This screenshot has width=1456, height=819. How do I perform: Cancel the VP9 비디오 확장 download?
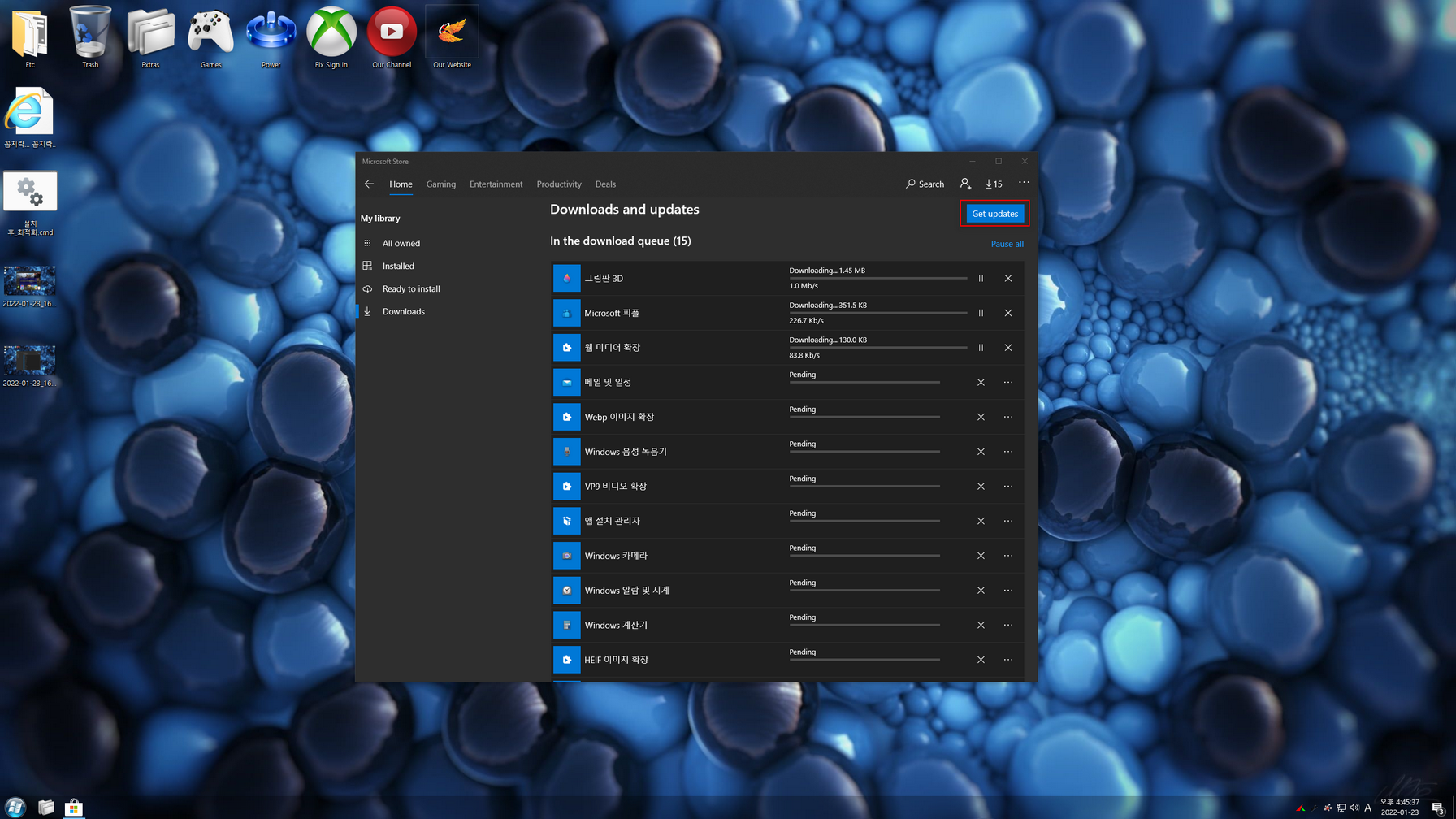(981, 486)
